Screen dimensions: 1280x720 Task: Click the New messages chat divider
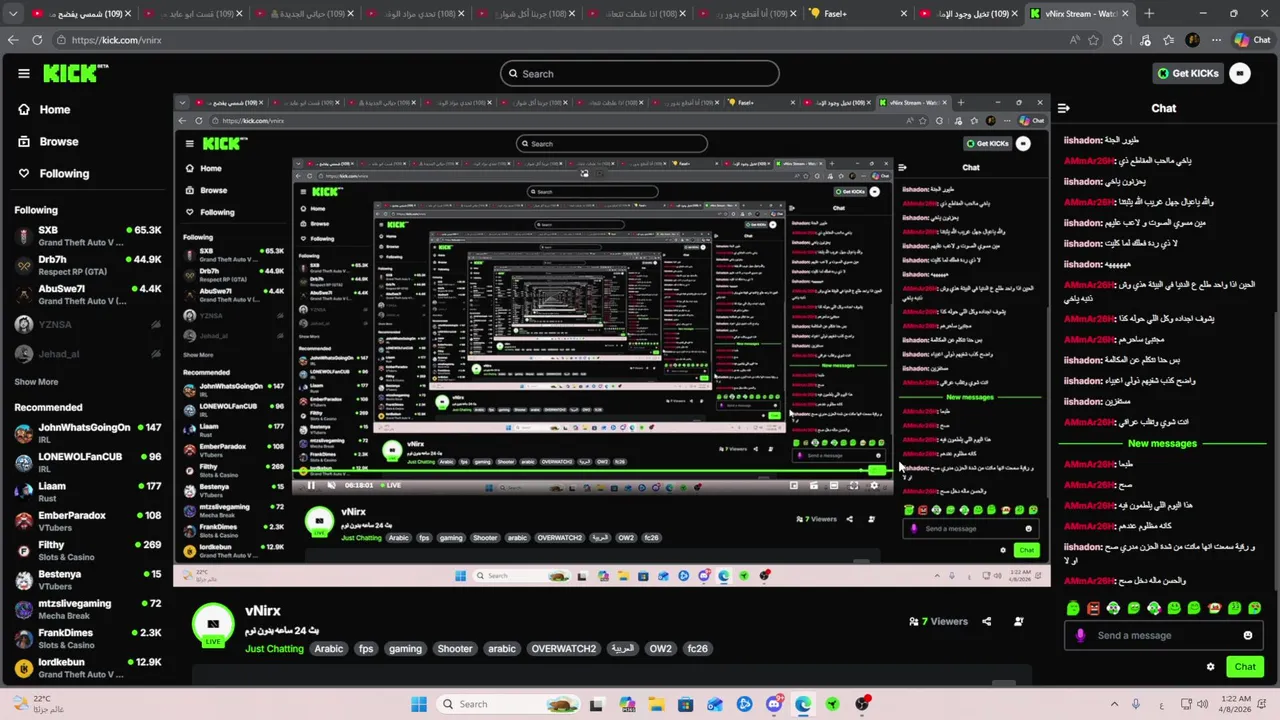[x=1162, y=443]
